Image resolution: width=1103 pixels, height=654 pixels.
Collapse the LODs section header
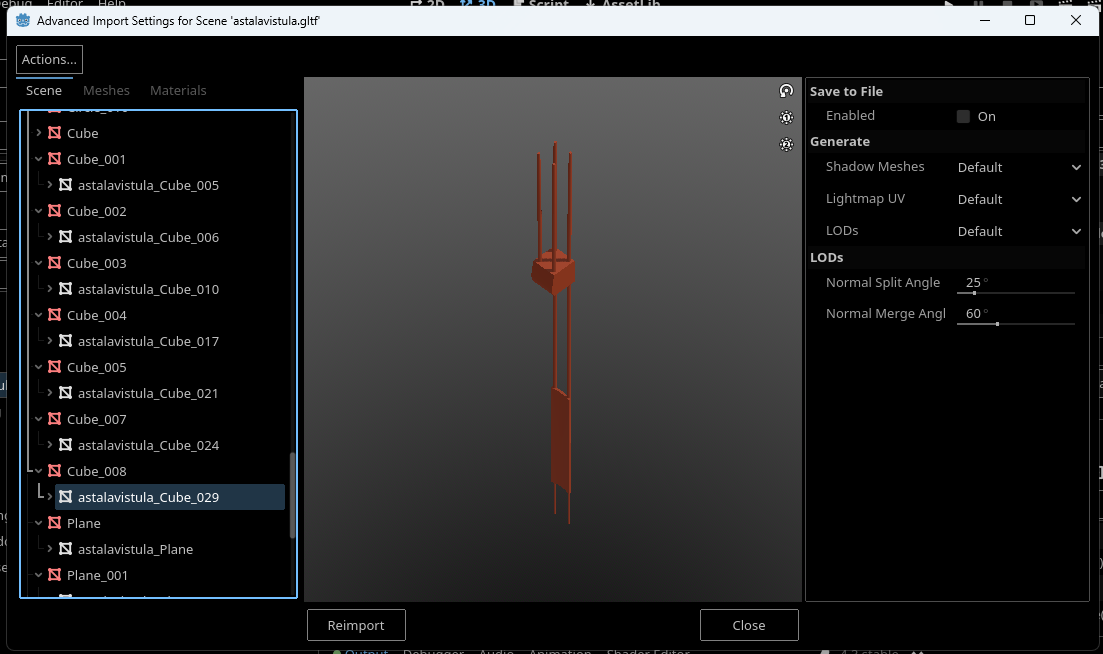(x=947, y=257)
